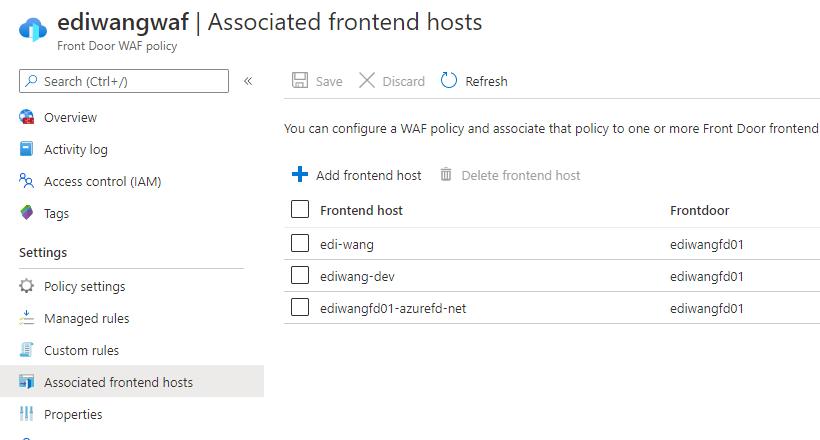Click the Frontdoor column header
The width and height of the screenshot is (820, 440).
click(699, 210)
